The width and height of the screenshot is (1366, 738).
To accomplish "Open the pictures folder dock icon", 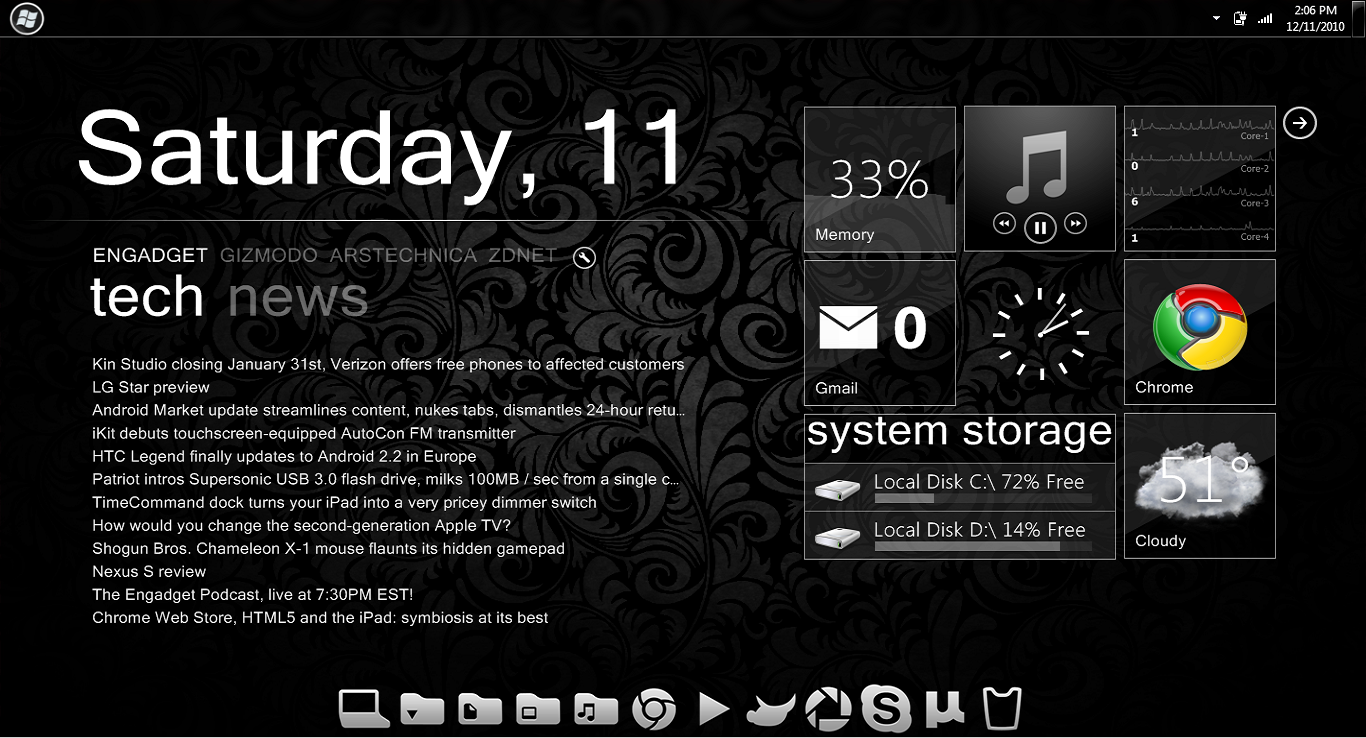I will [538, 709].
